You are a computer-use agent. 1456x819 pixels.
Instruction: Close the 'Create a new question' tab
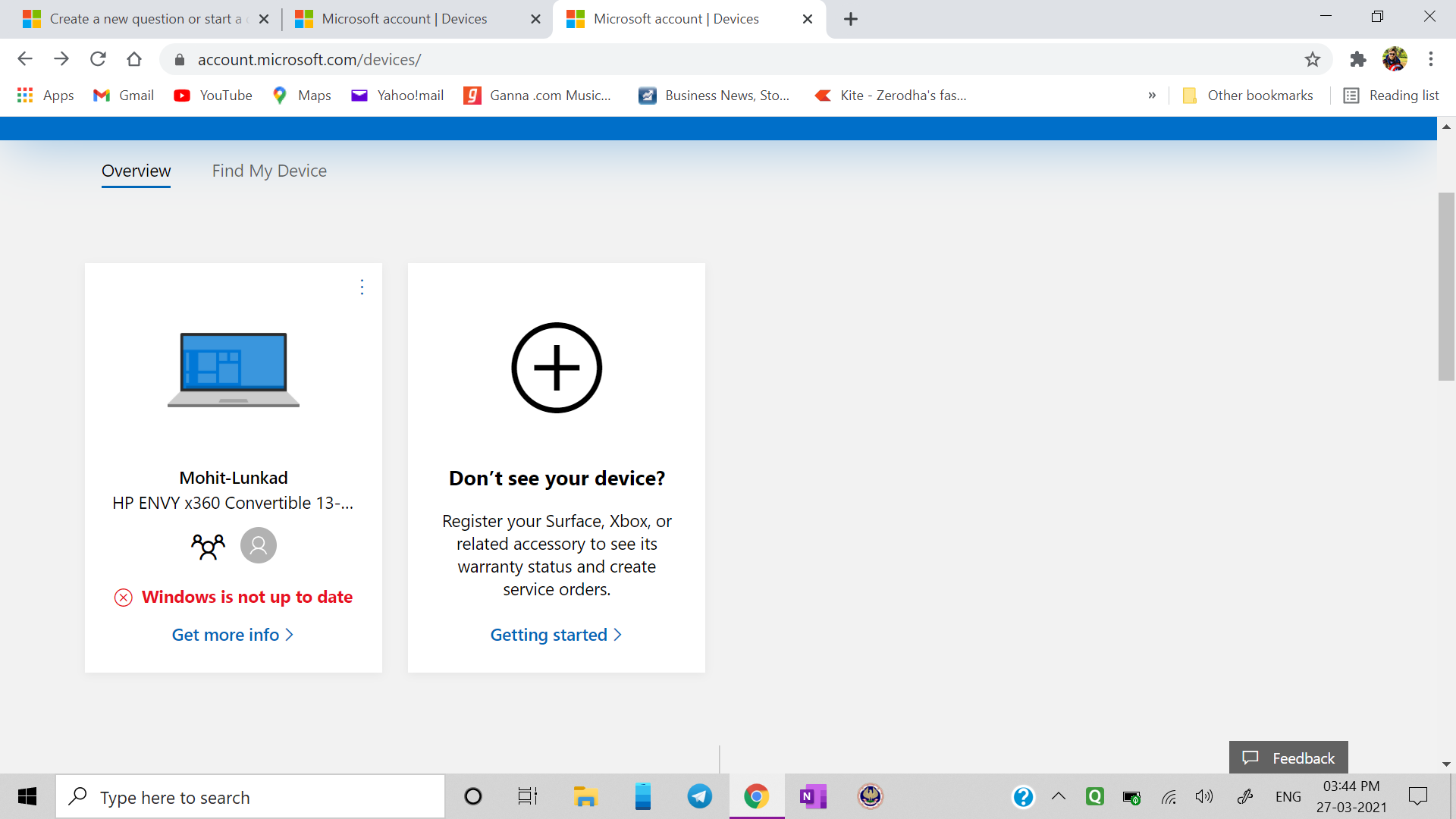coord(264,19)
